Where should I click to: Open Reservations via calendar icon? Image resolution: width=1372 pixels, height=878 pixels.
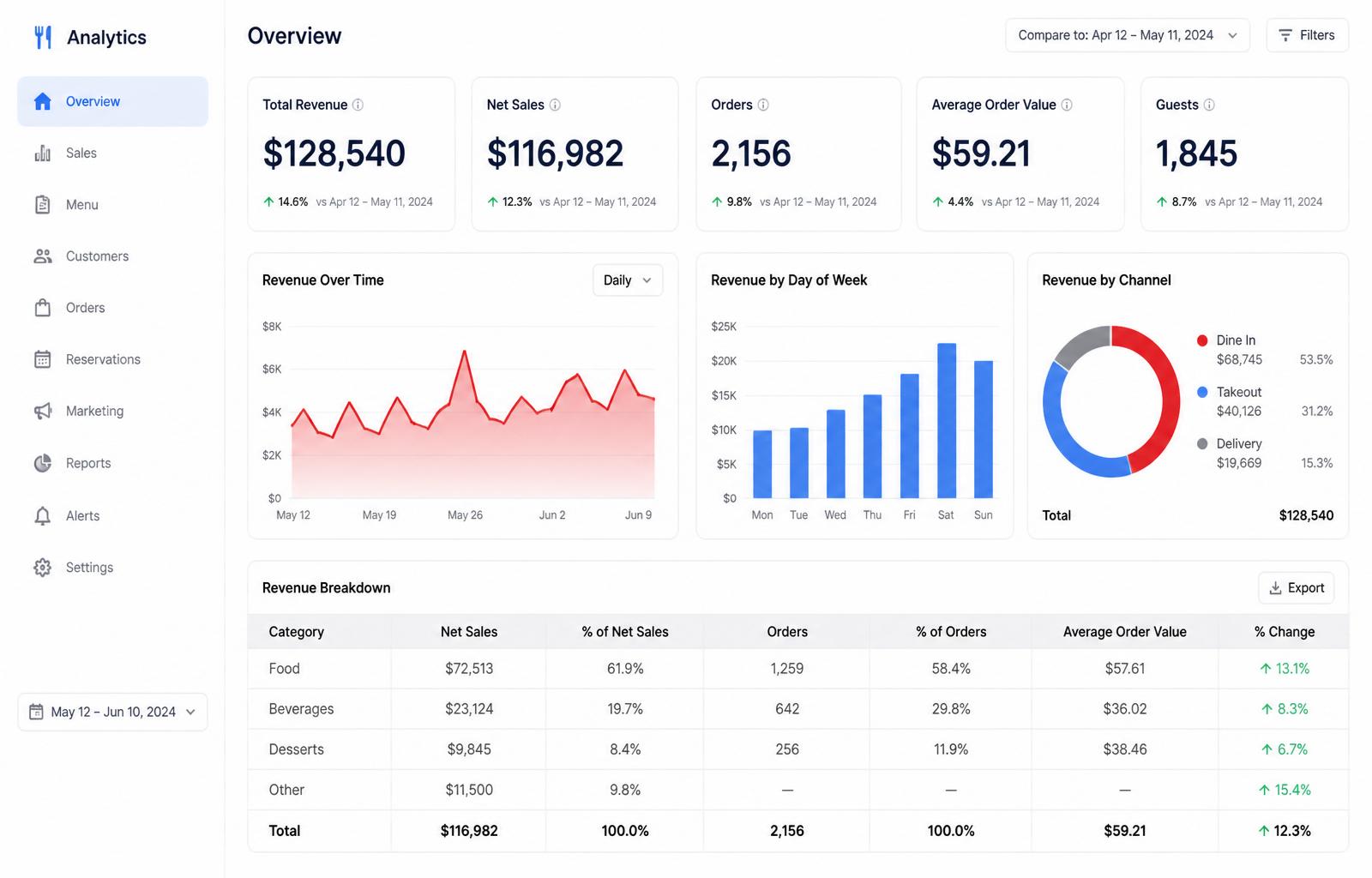point(42,359)
